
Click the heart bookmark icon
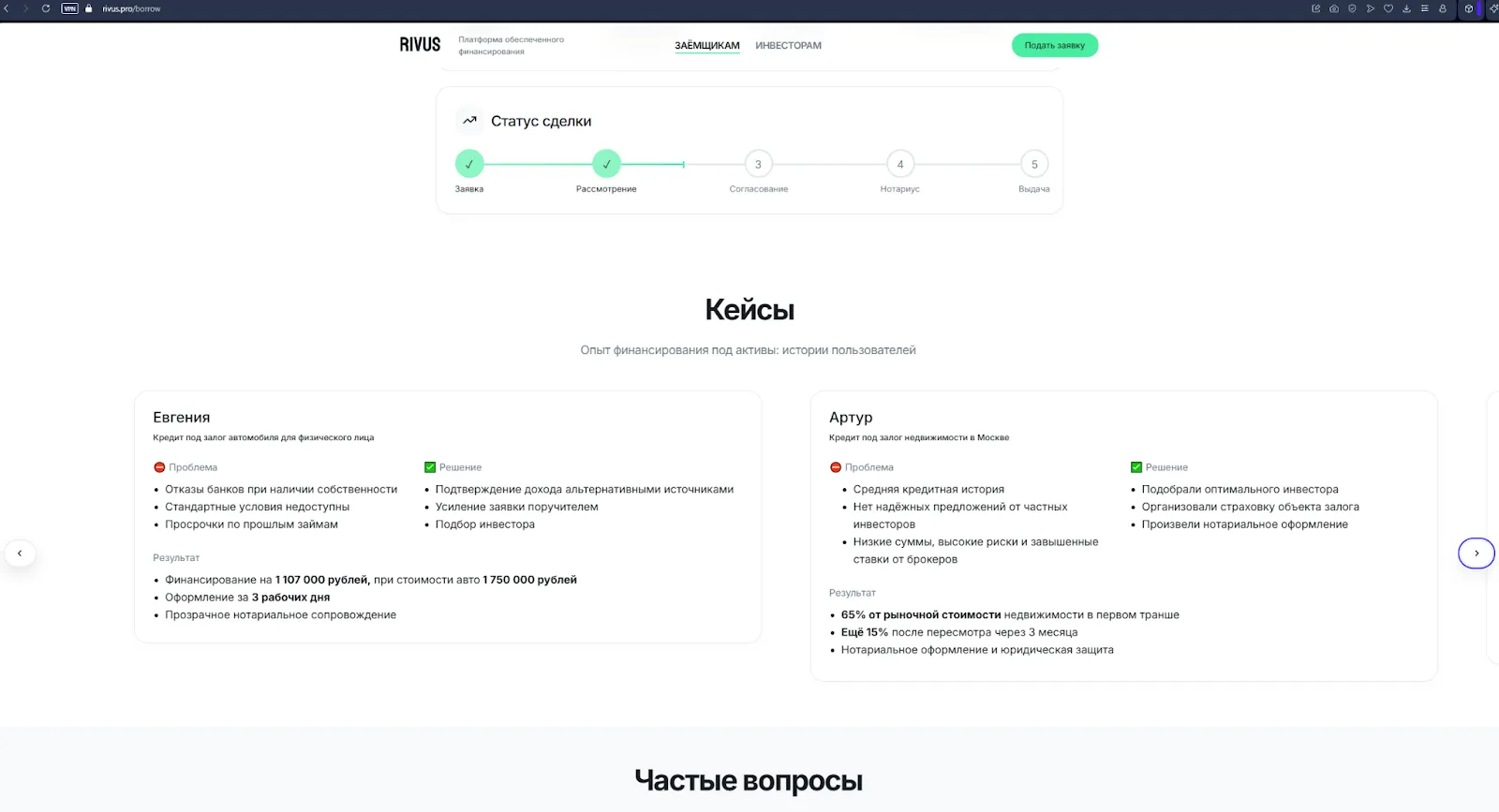tap(1388, 8)
